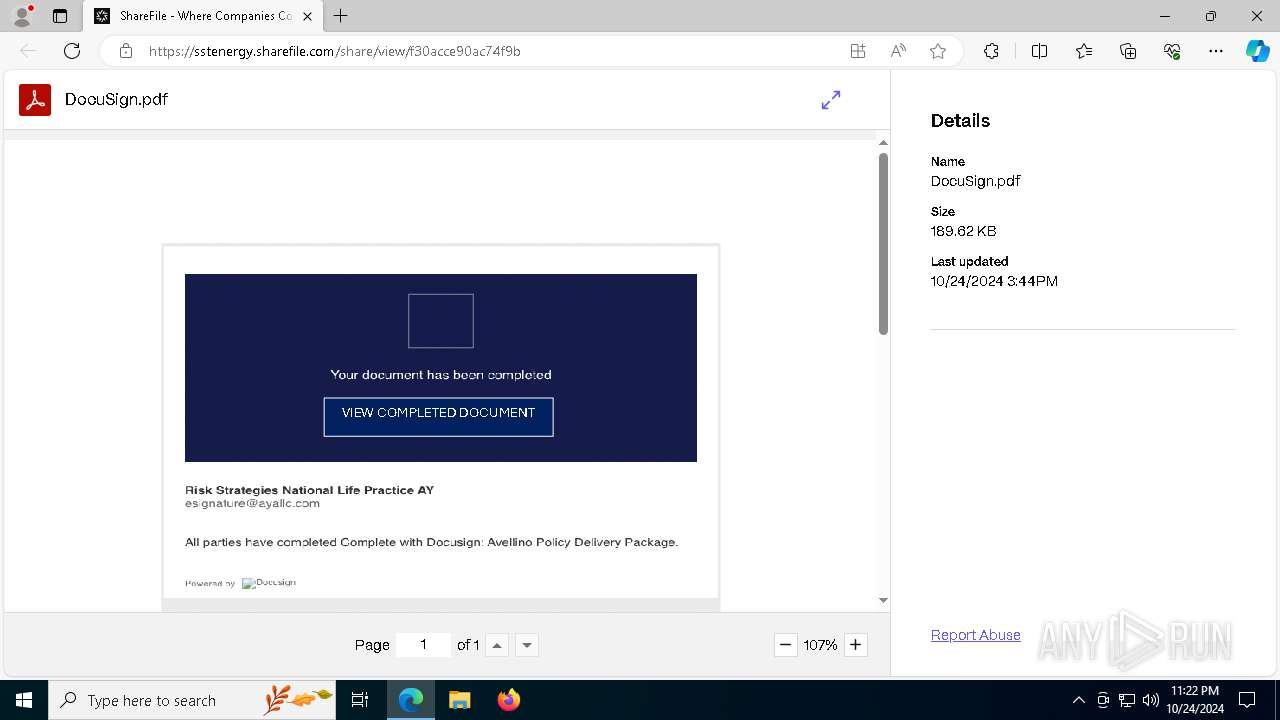Screen dimensions: 1280x720
Task: Click the DocuSign.pdf file name header
Action: [116, 100]
